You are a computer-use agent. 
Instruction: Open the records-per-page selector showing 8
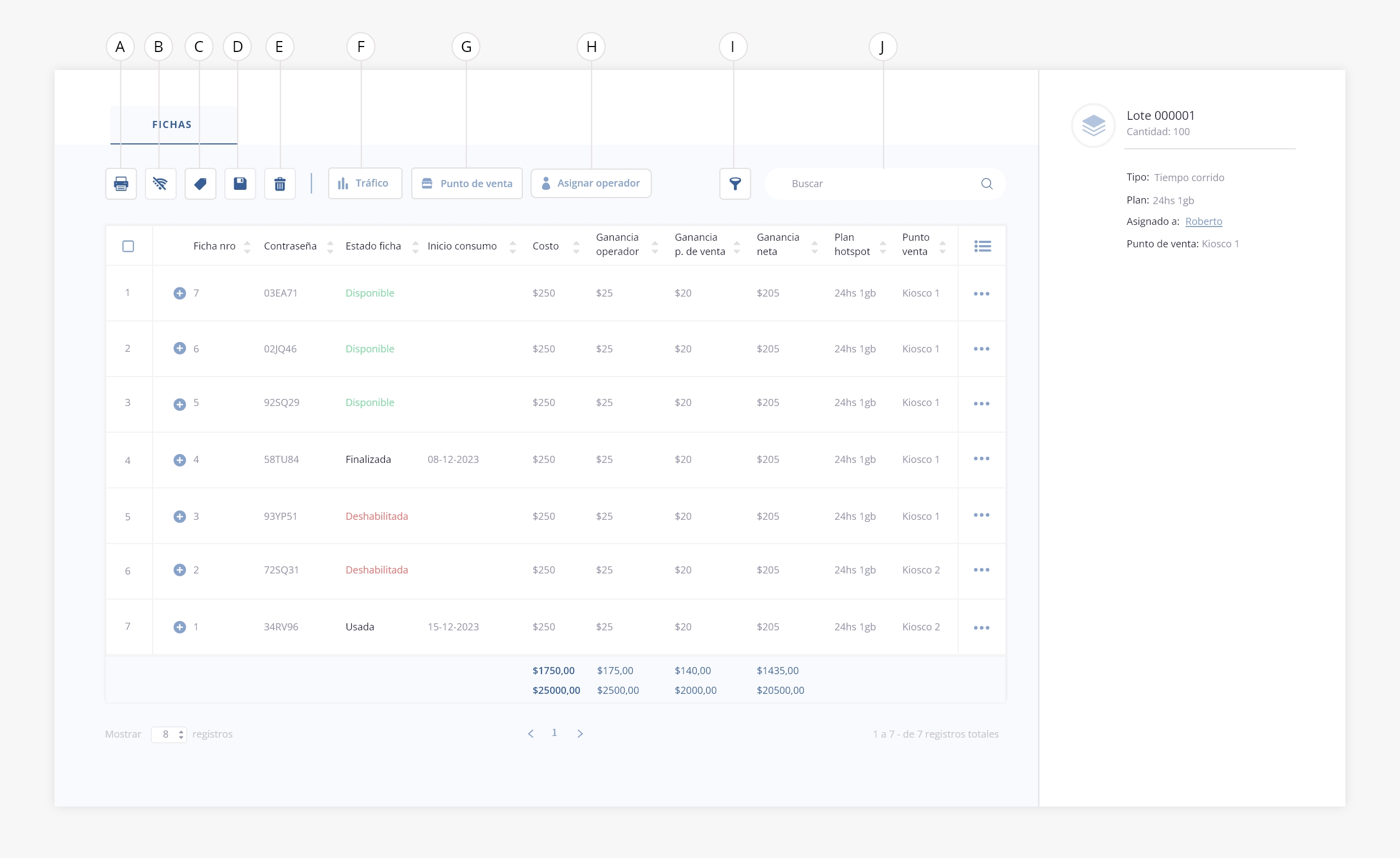[x=169, y=734]
